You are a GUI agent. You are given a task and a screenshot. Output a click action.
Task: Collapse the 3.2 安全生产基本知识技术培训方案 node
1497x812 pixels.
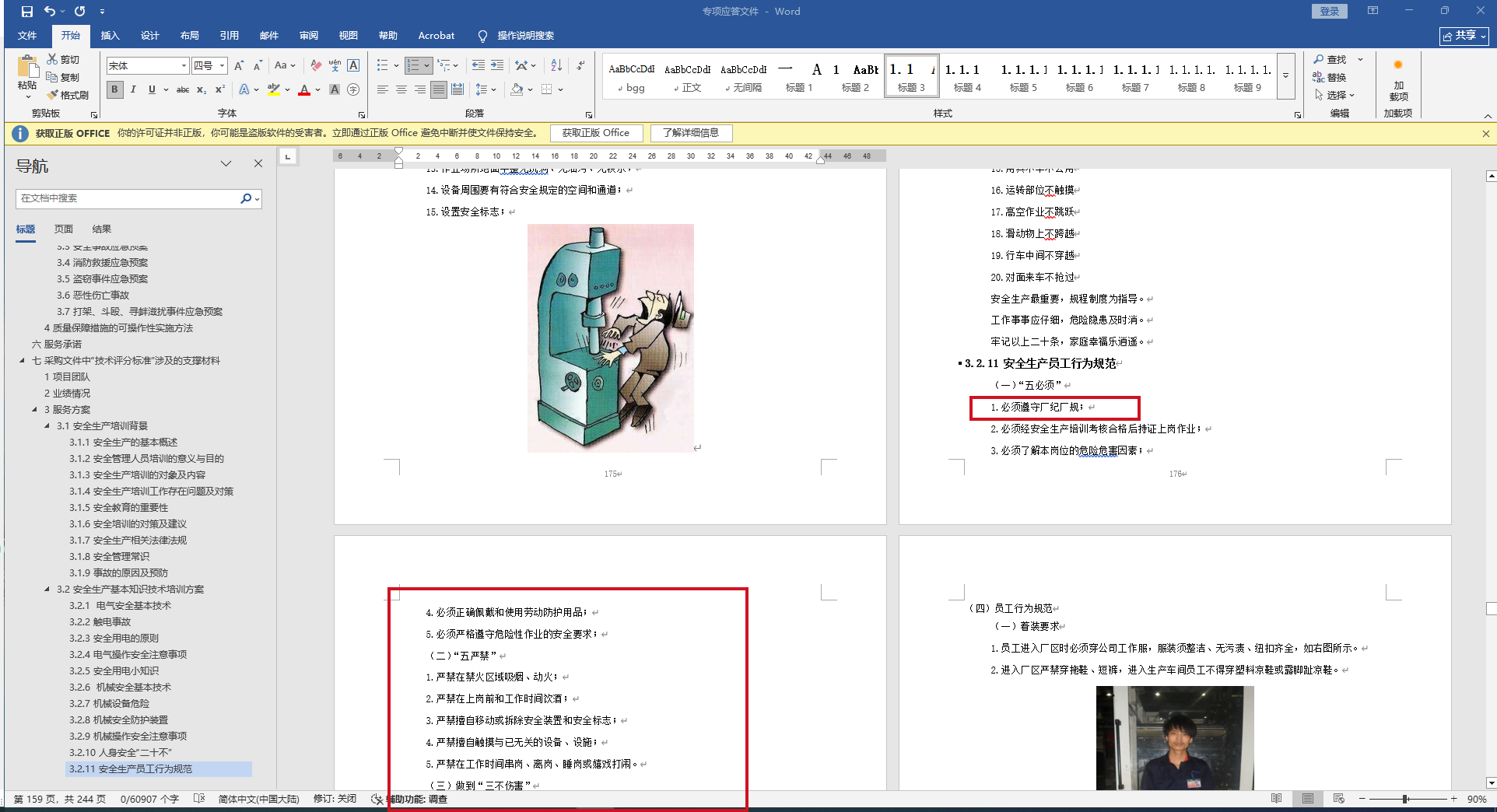pos(47,590)
